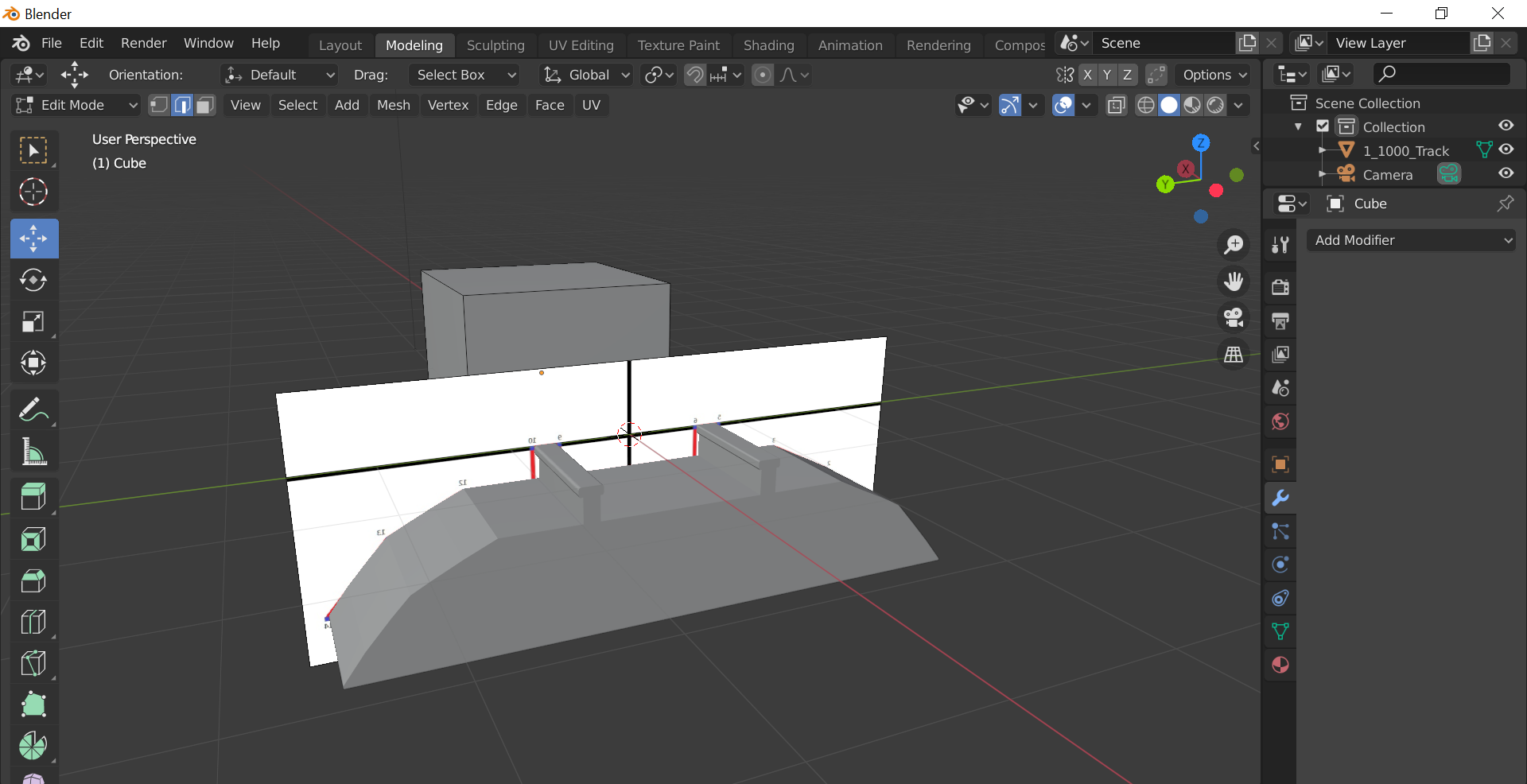
Task: Expand the Options dropdown
Action: [1214, 75]
